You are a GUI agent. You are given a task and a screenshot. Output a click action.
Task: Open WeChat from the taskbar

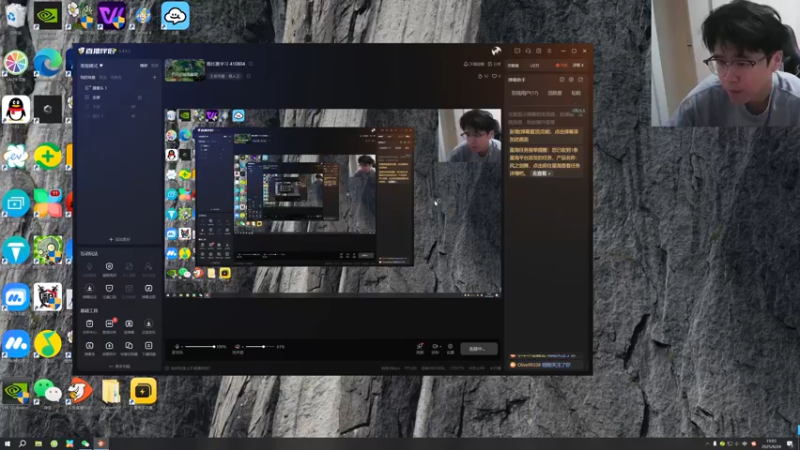pos(85,444)
